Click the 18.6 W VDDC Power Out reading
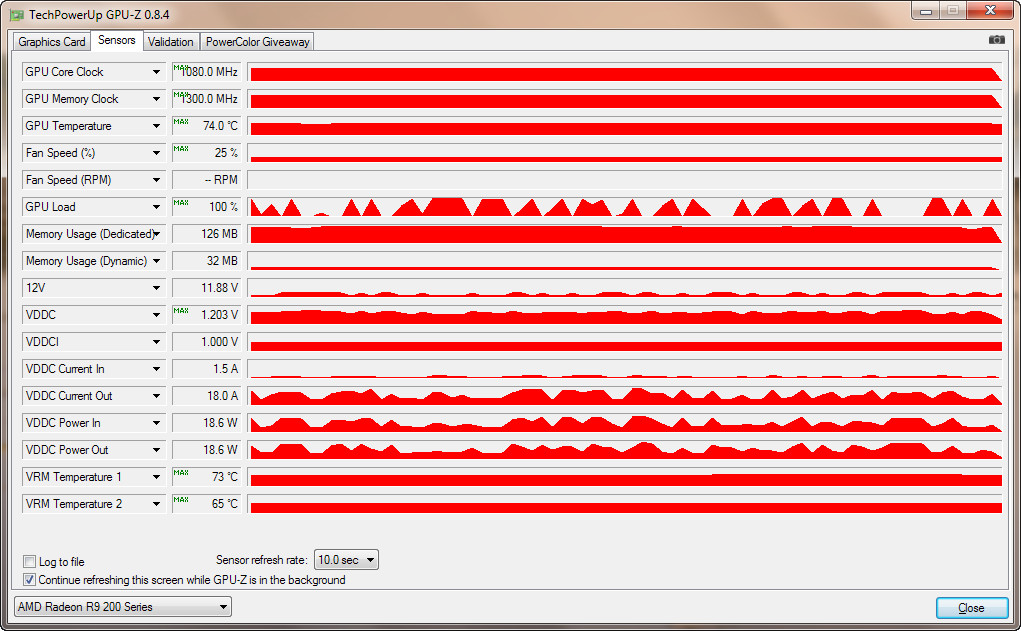Image resolution: width=1021 pixels, height=631 pixels. click(x=206, y=450)
